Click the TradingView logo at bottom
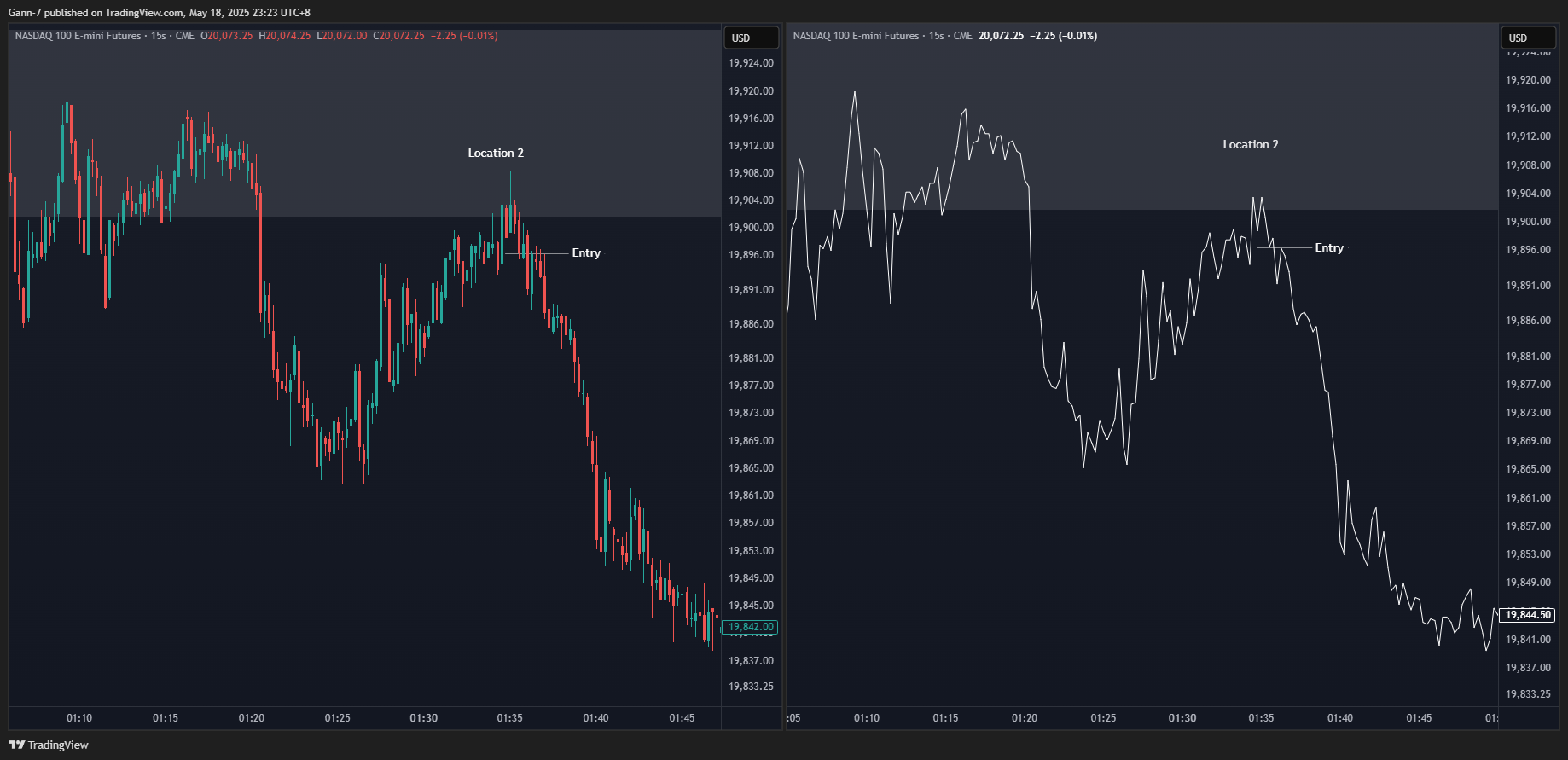The image size is (1568, 760). (x=49, y=745)
